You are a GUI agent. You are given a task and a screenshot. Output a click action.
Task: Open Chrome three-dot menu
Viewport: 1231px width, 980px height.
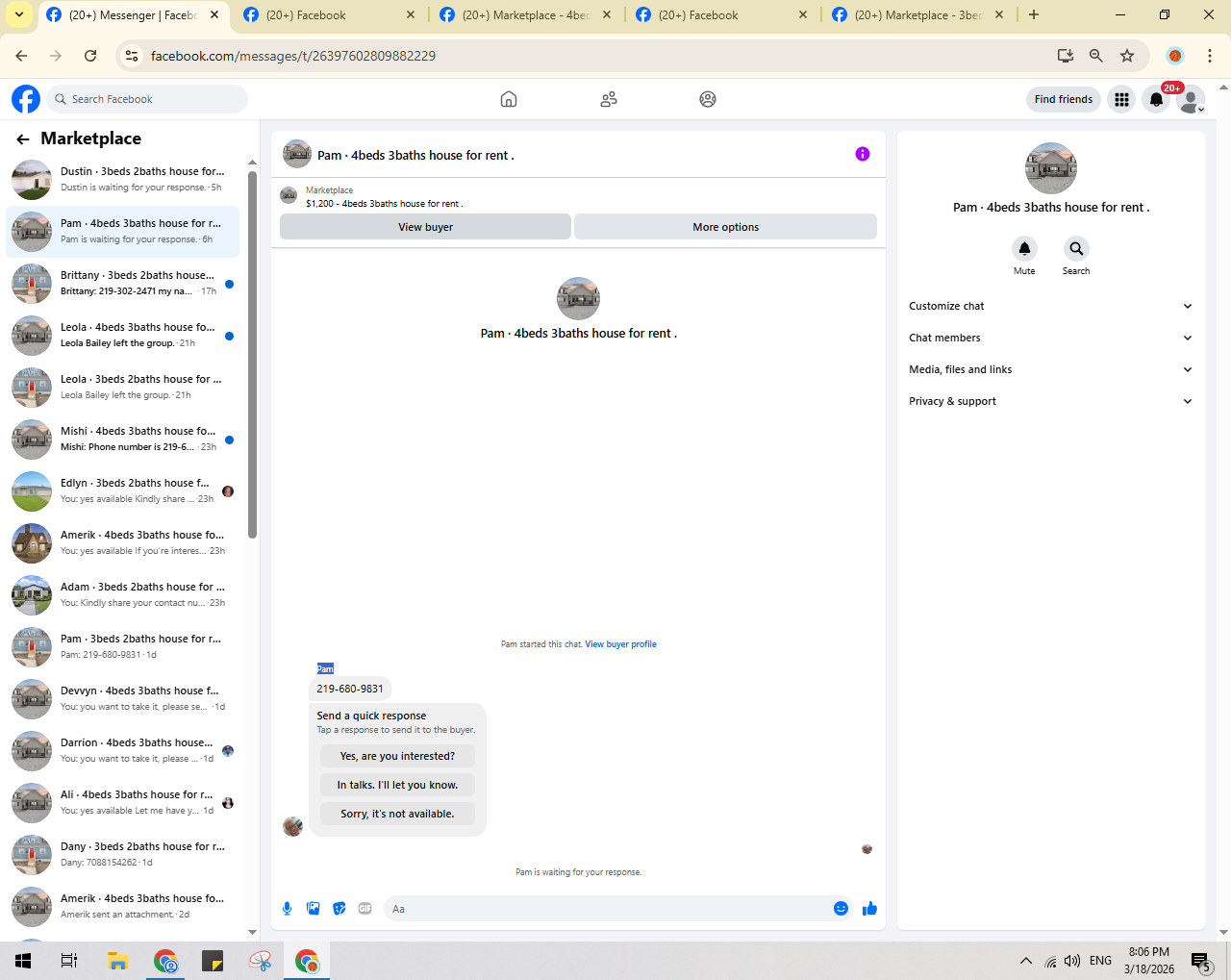1210,56
